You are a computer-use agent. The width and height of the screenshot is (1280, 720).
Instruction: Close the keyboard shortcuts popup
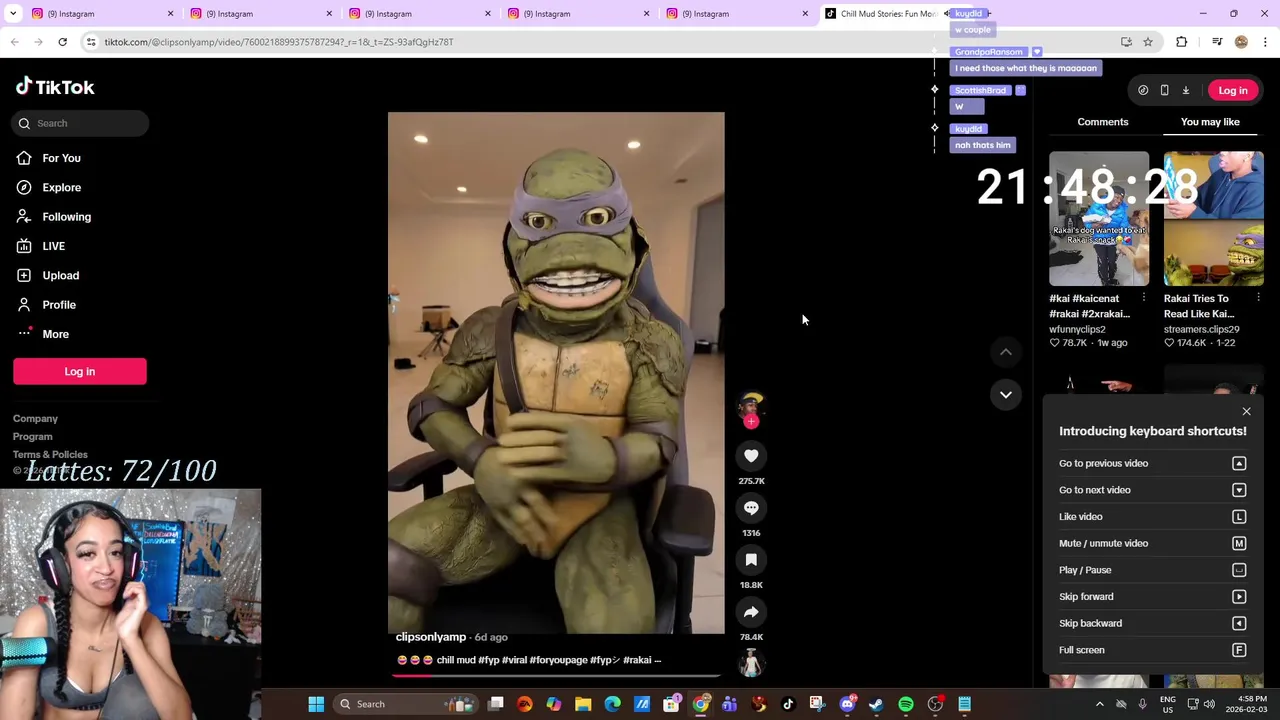point(1246,412)
